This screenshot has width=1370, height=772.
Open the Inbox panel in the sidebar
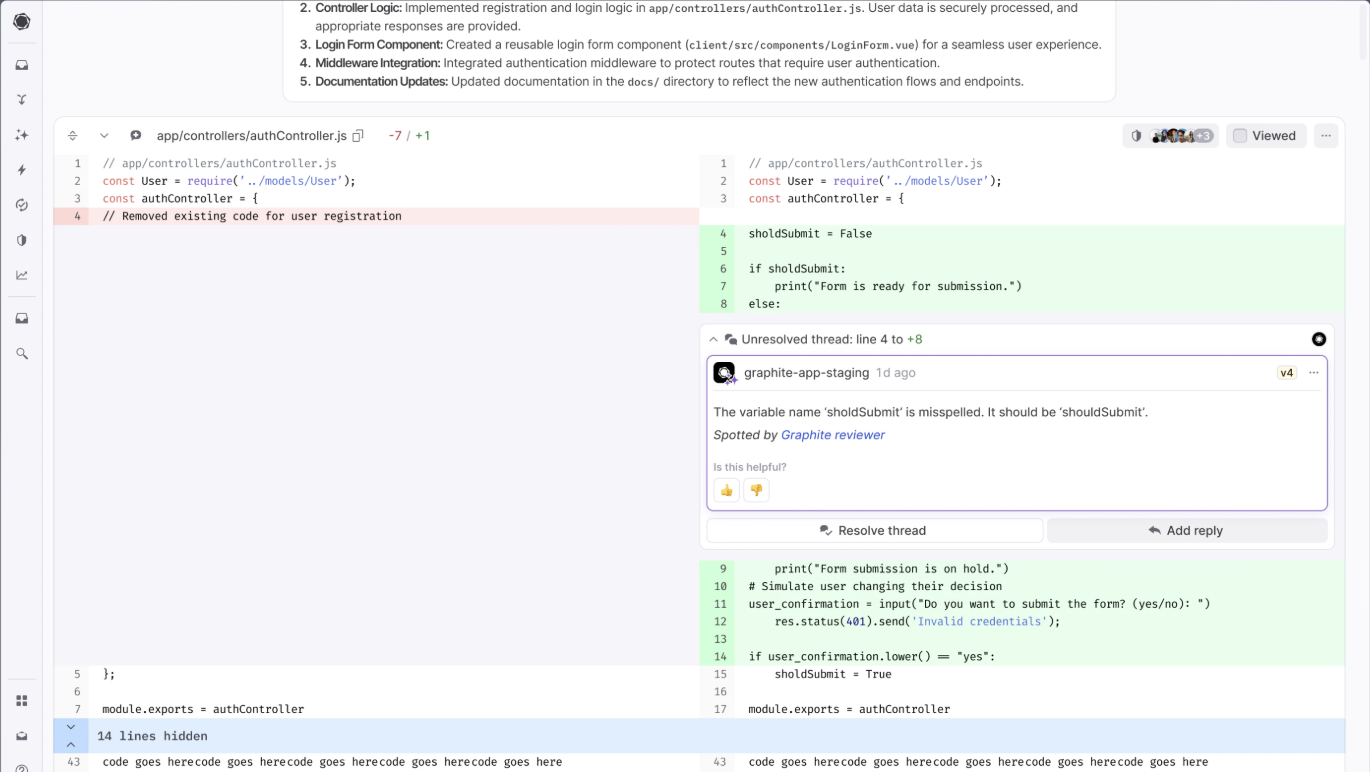[x=21, y=64]
